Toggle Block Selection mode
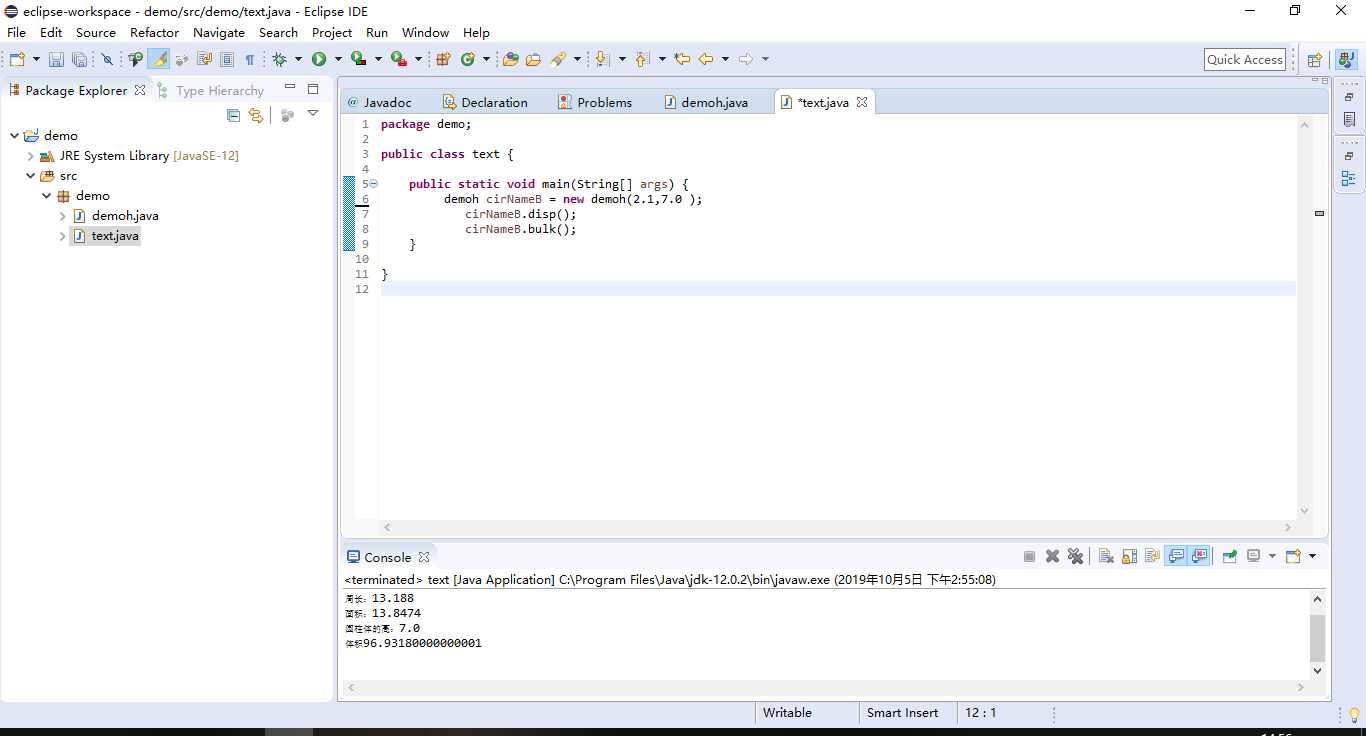The image size is (1366, 736). (x=227, y=59)
